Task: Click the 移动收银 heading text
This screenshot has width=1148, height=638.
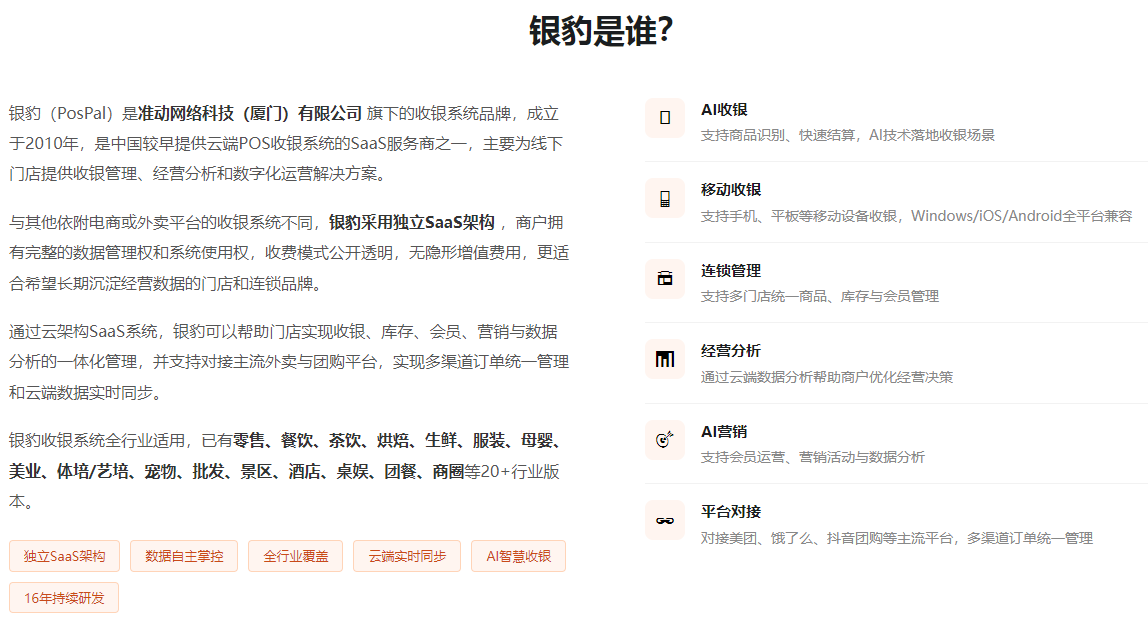Action: coord(731,190)
